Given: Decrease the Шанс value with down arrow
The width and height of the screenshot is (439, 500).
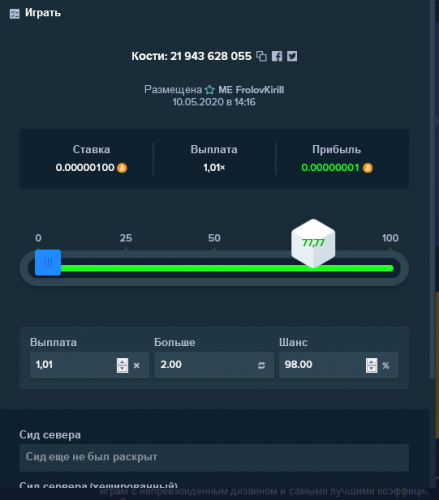Looking at the screenshot, I should click(x=371, y=369).
